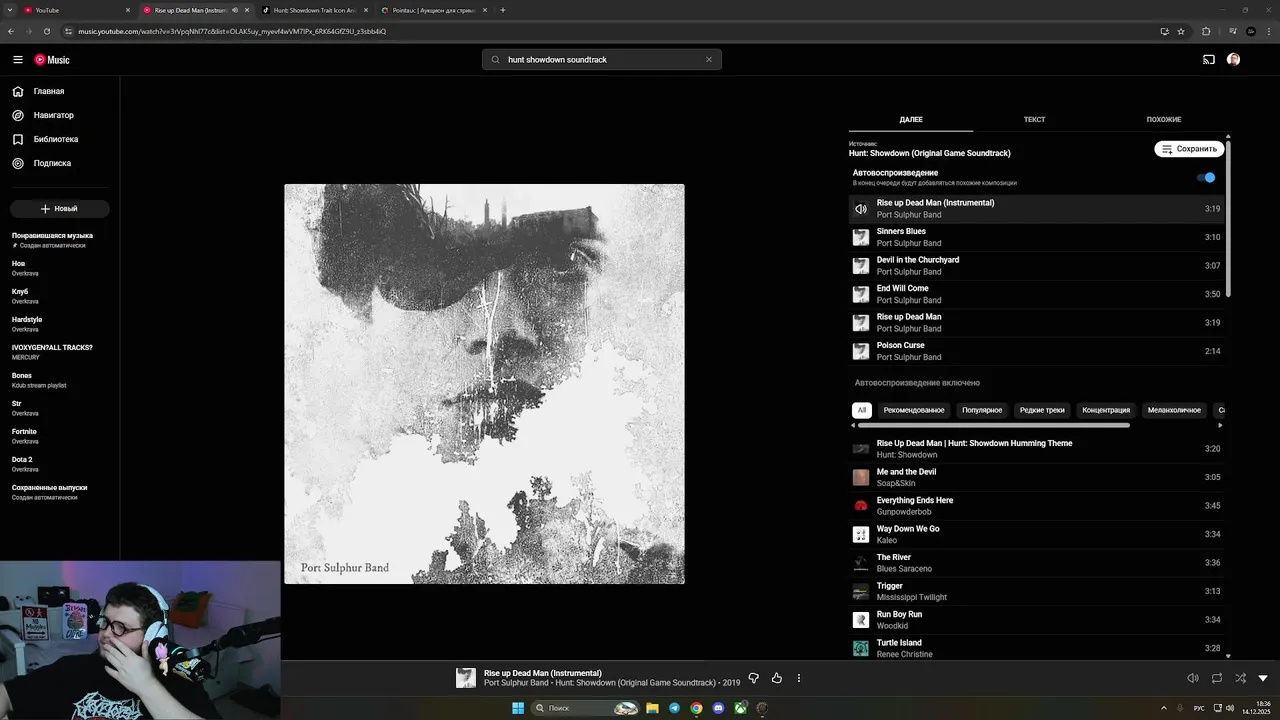This screenshot has width=1280, height=720.
Task: Save the queue with Сохранить button
Action: 1189,149
